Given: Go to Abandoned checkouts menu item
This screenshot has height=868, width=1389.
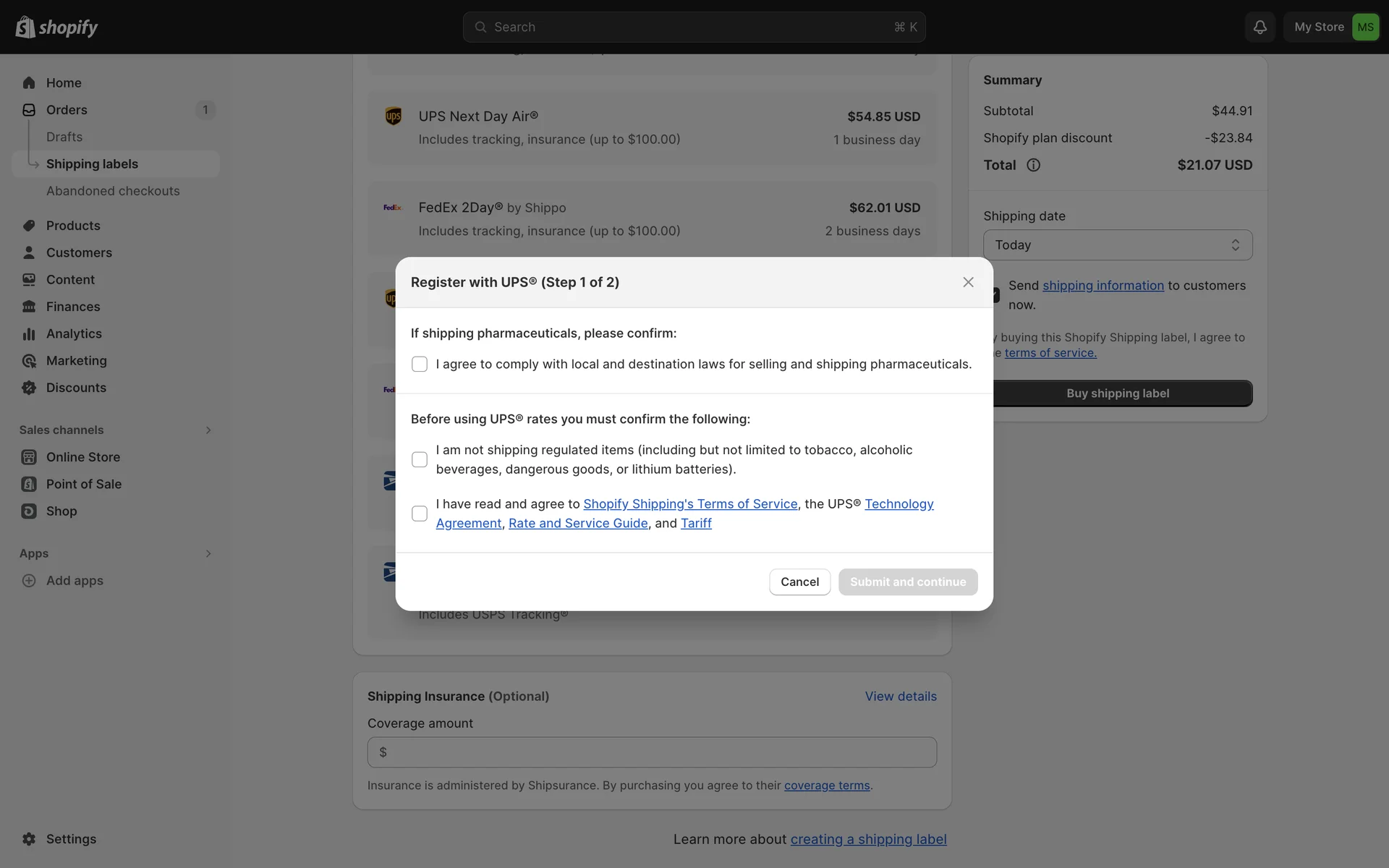Looking at the screenshot, I should coord(113,191).
